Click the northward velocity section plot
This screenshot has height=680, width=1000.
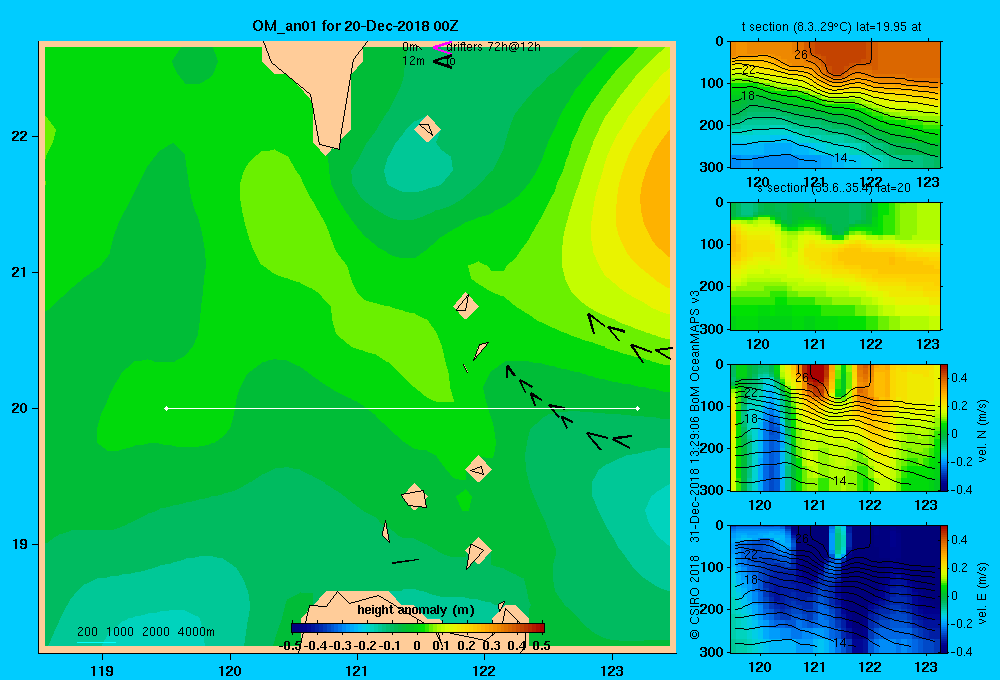pyautogui.click(x=835, y=427)
